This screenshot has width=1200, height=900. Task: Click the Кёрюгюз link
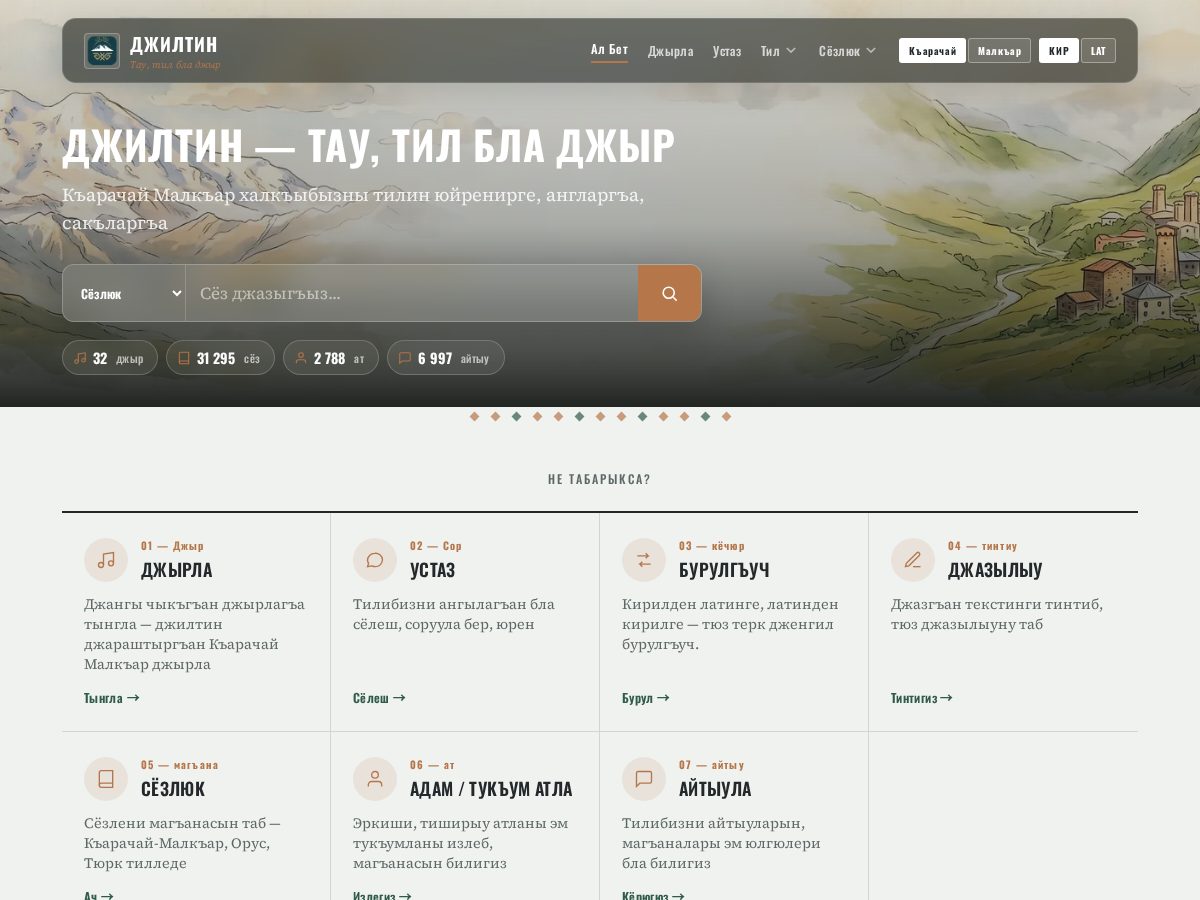click(x=653, y=896)
